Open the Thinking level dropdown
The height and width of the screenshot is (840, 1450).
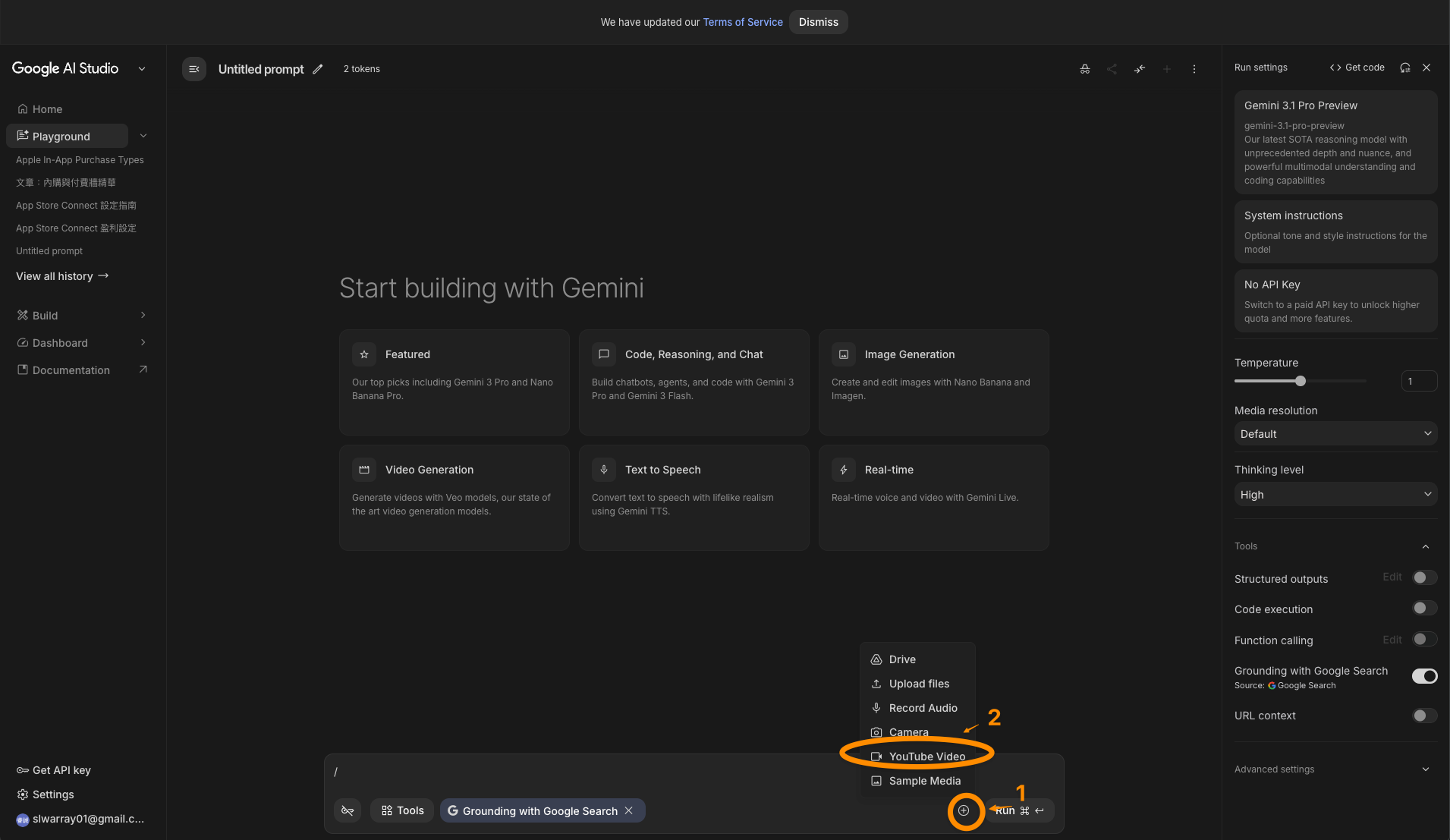[1335, 495]
